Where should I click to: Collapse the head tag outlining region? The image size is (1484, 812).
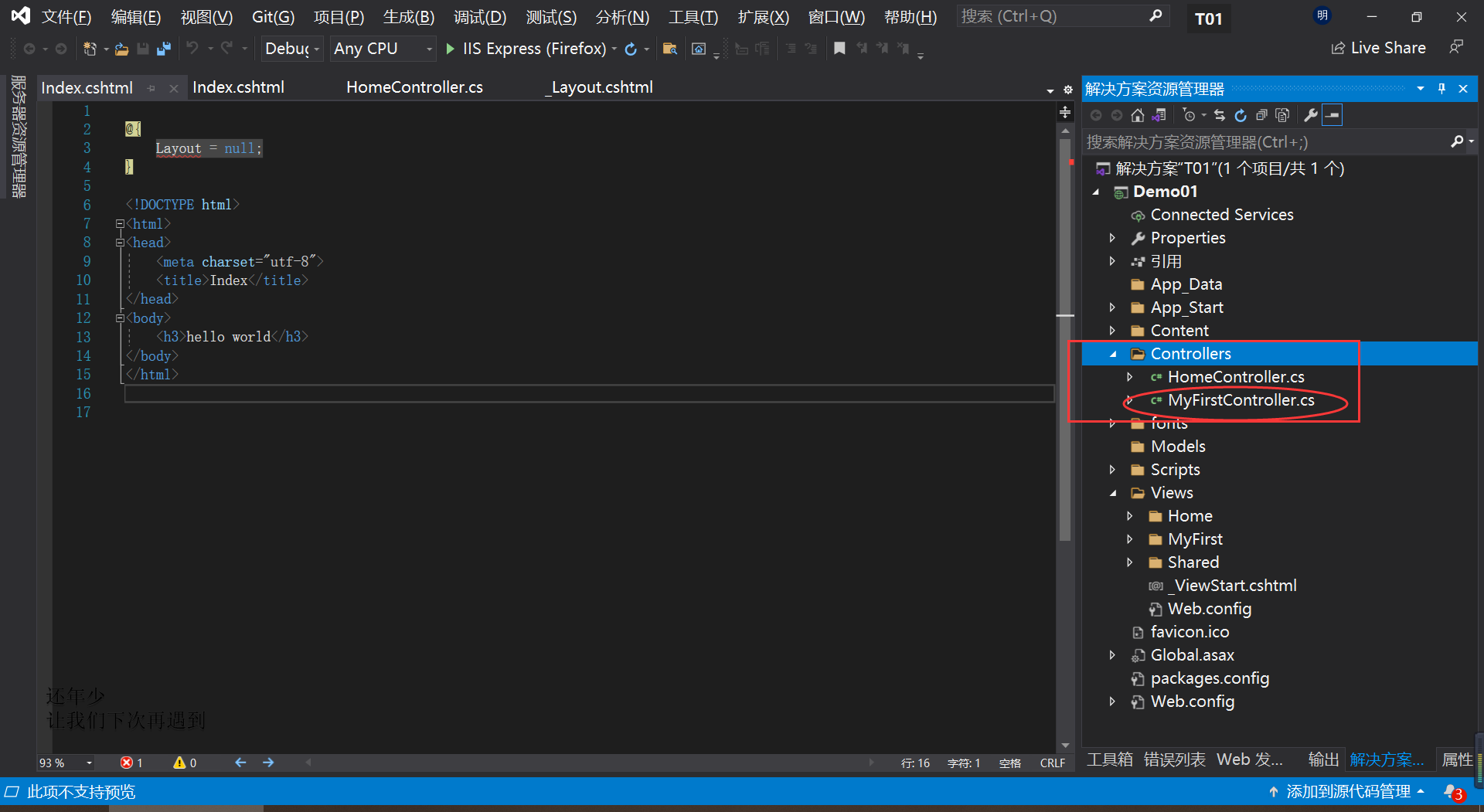[120, 243]
